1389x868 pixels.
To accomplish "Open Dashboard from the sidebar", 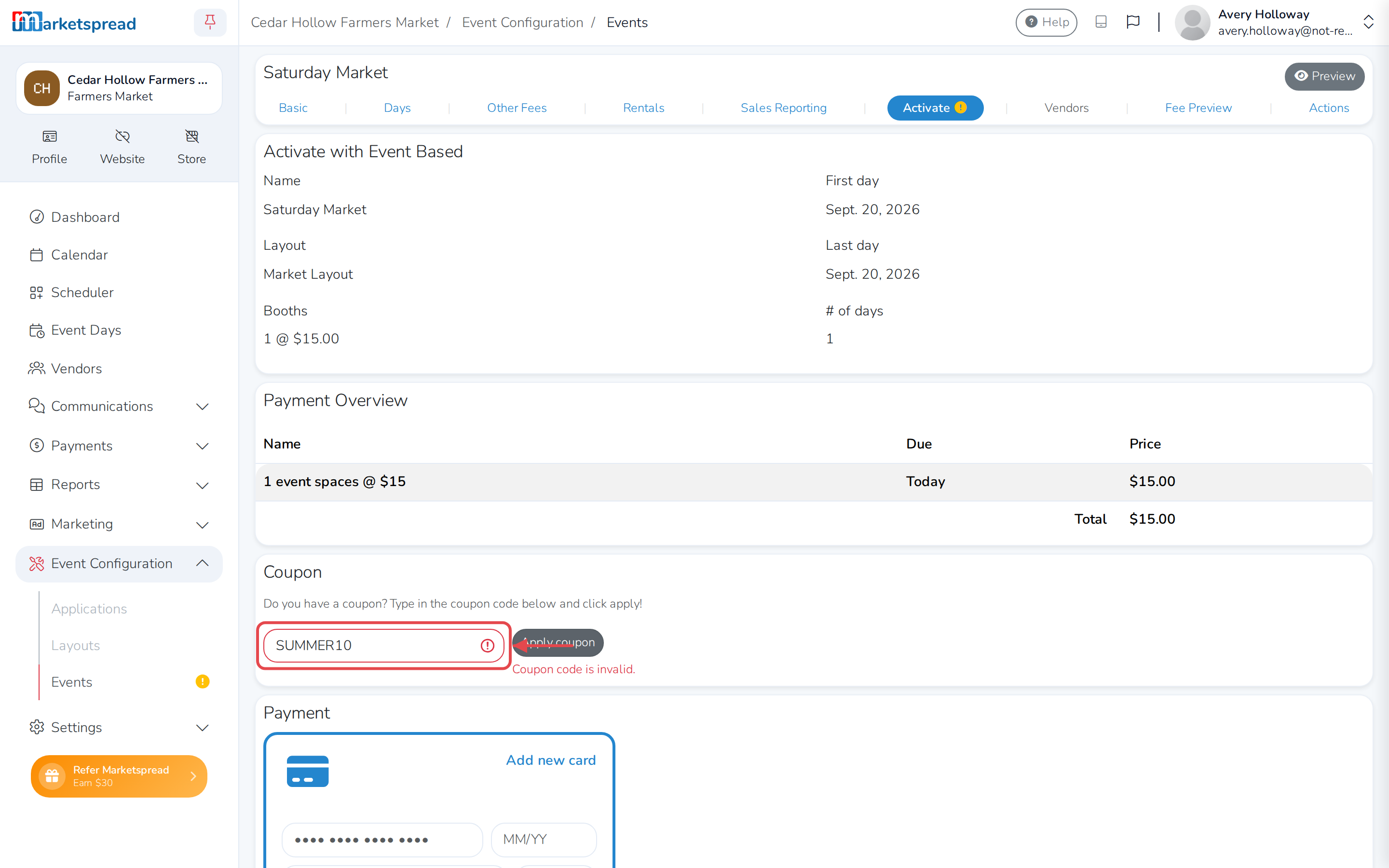I will 119,217.
